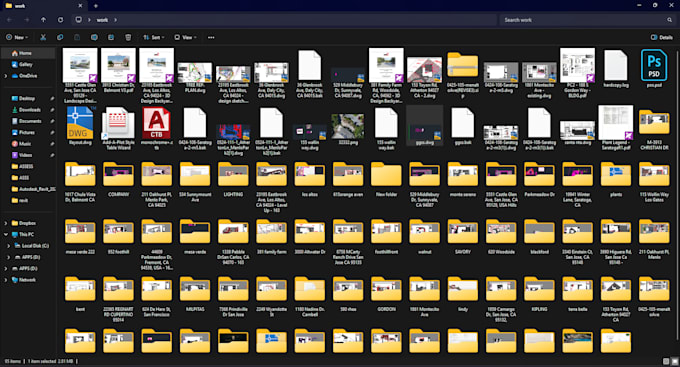Click the work breadcrumb in address bar
680x367 pixels.
102,20
